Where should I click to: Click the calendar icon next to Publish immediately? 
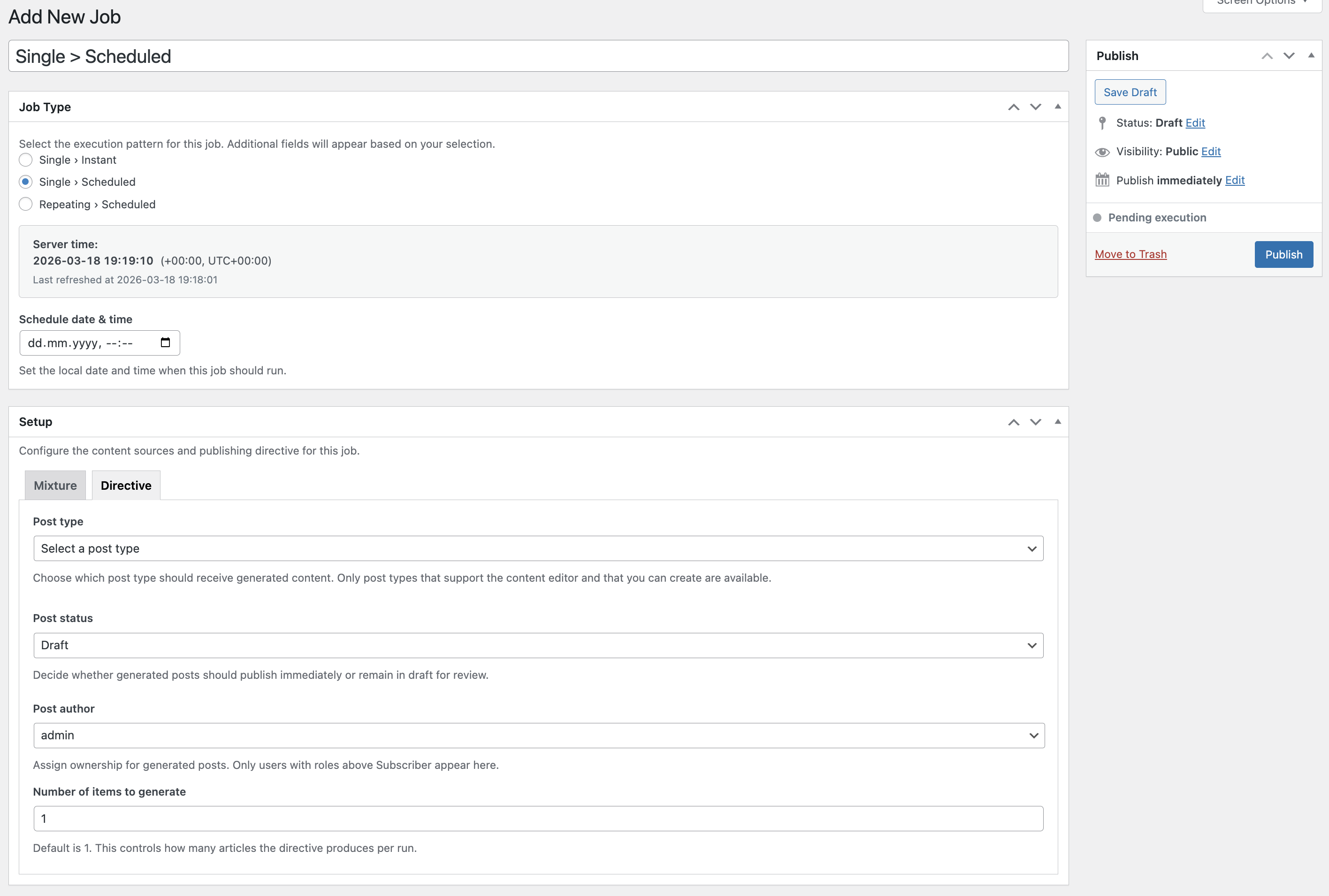1102,179
